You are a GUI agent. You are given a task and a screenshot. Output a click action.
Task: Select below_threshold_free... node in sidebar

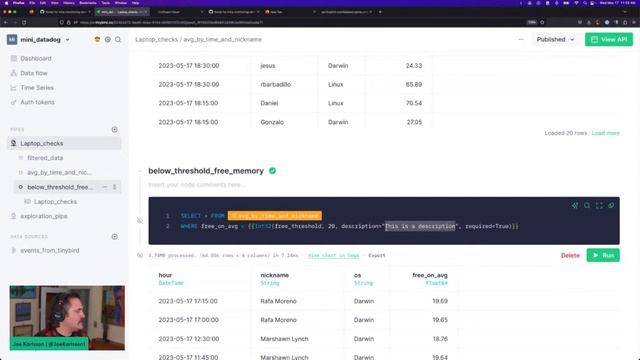pyautogui.click(x=60, y=187)
